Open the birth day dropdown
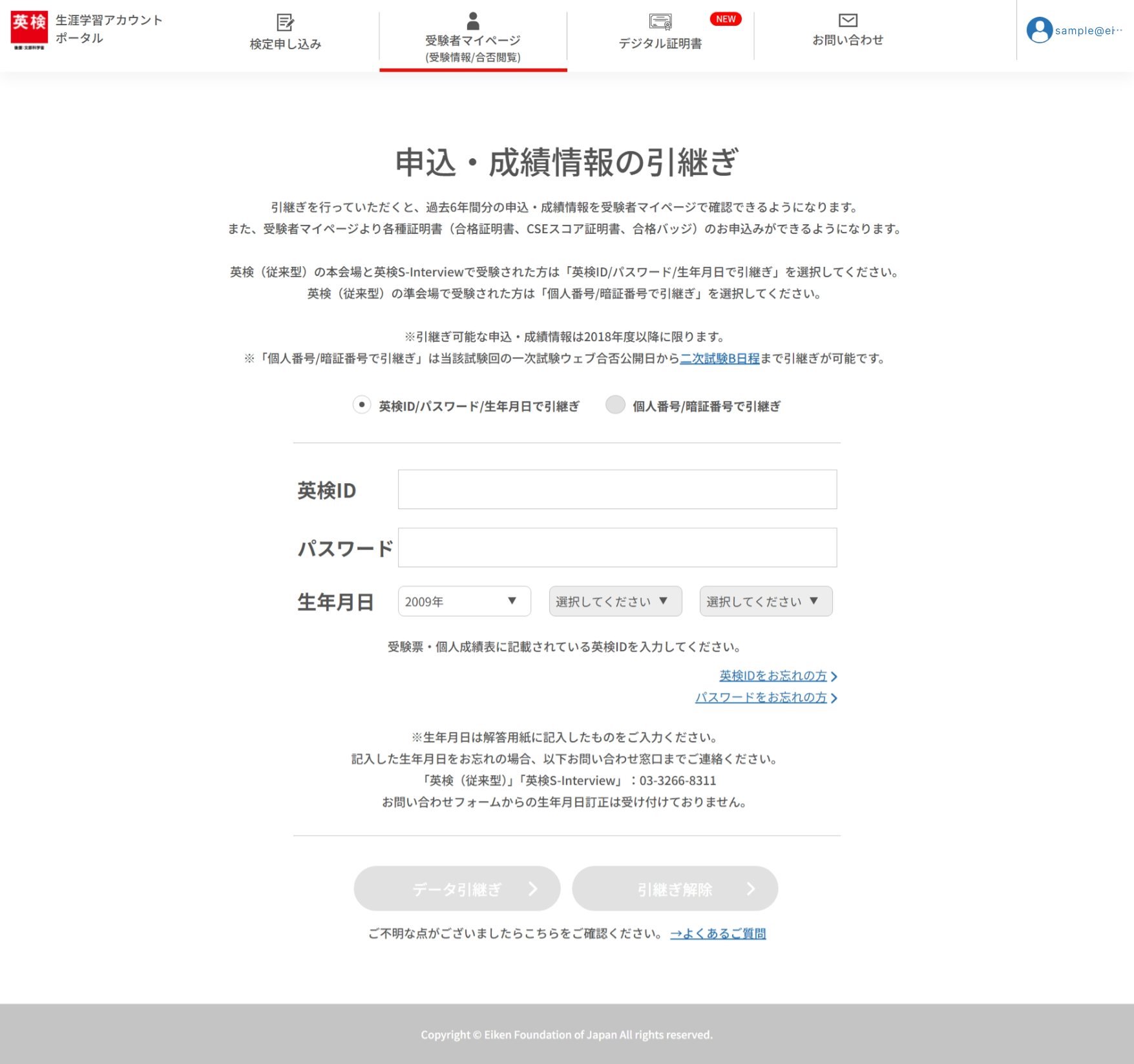This screenshot has height=1064, width=1134. (x=766, y=601)
